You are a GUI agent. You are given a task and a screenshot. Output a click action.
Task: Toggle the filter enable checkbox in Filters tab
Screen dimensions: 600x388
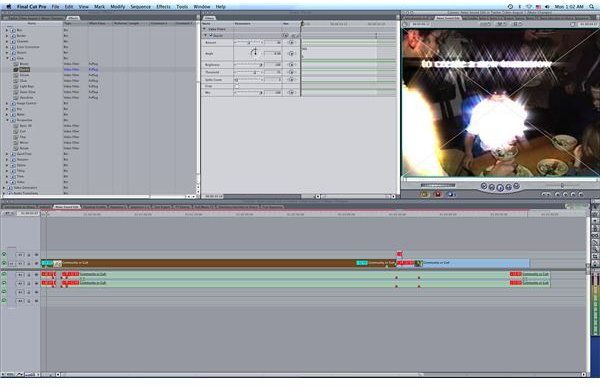click(x=210, y=35)
